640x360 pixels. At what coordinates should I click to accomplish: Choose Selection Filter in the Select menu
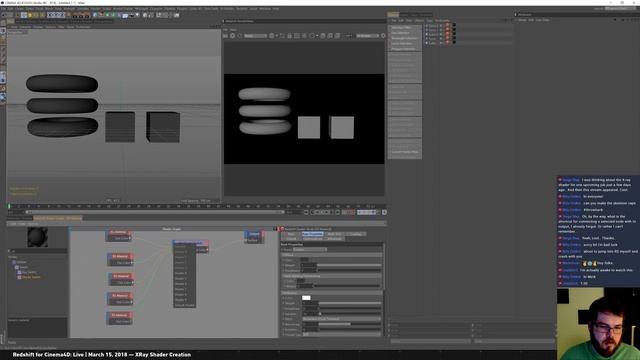tap(404, 27)
